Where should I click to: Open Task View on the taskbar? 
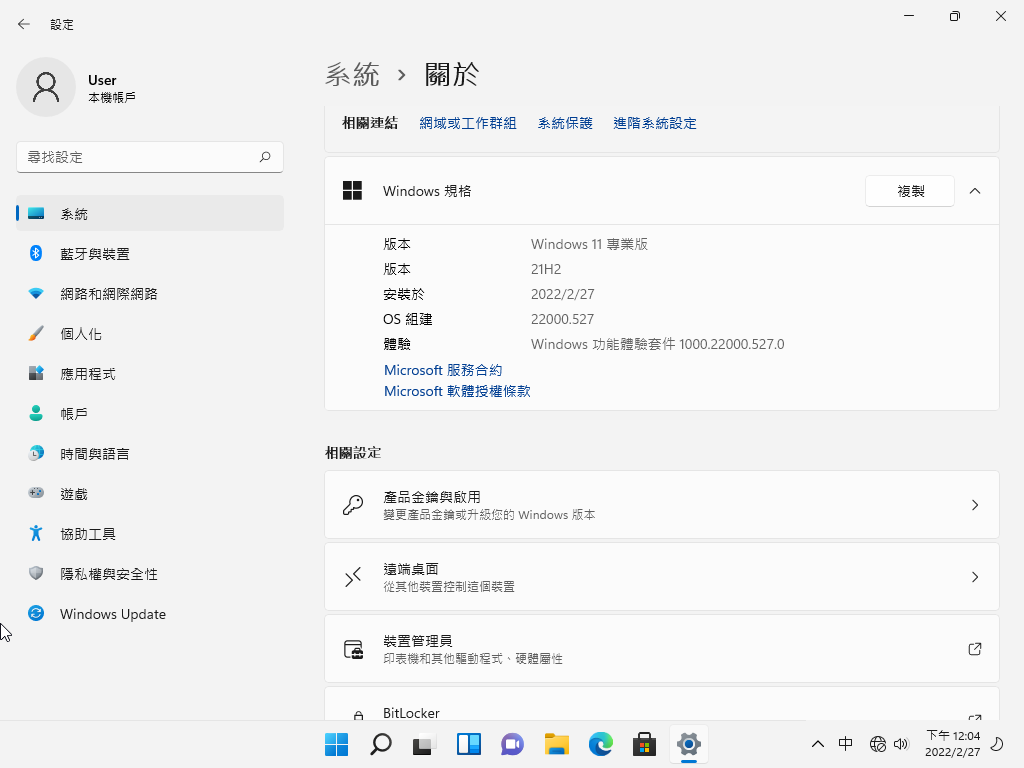pyautogui.click(x=424, y=744)
